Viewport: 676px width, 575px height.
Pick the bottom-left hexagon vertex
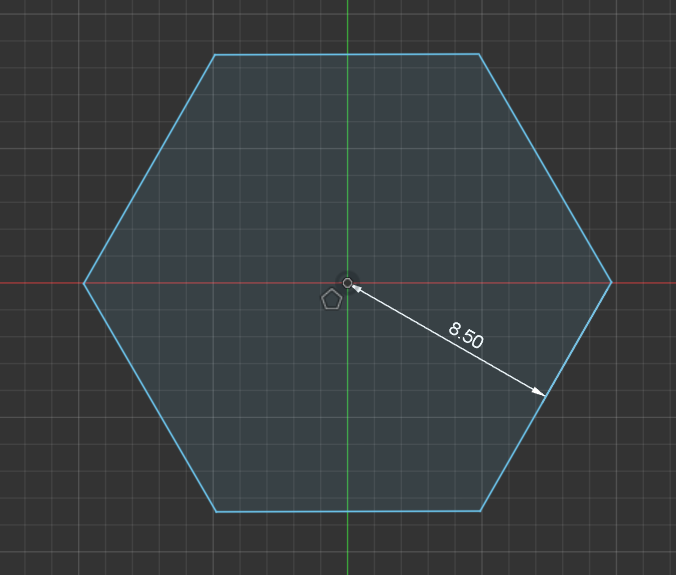(216, 512)
